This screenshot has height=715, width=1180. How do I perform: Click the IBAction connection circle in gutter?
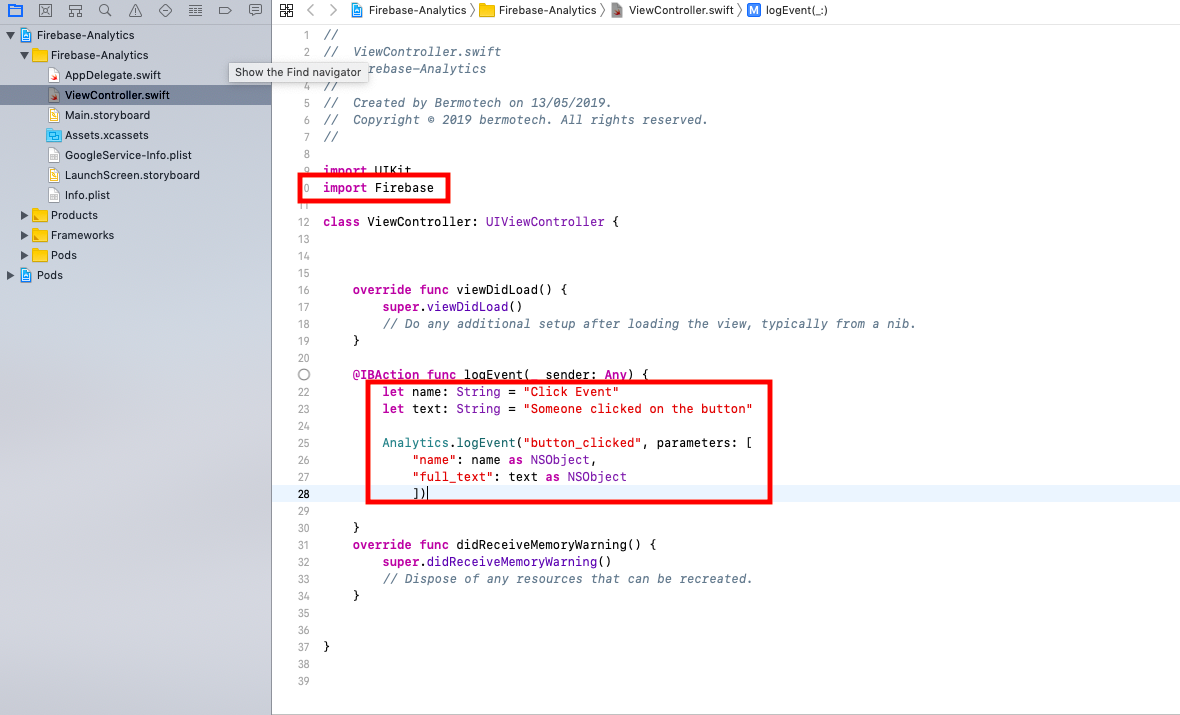pyautogui.click(x=304, y=375)
